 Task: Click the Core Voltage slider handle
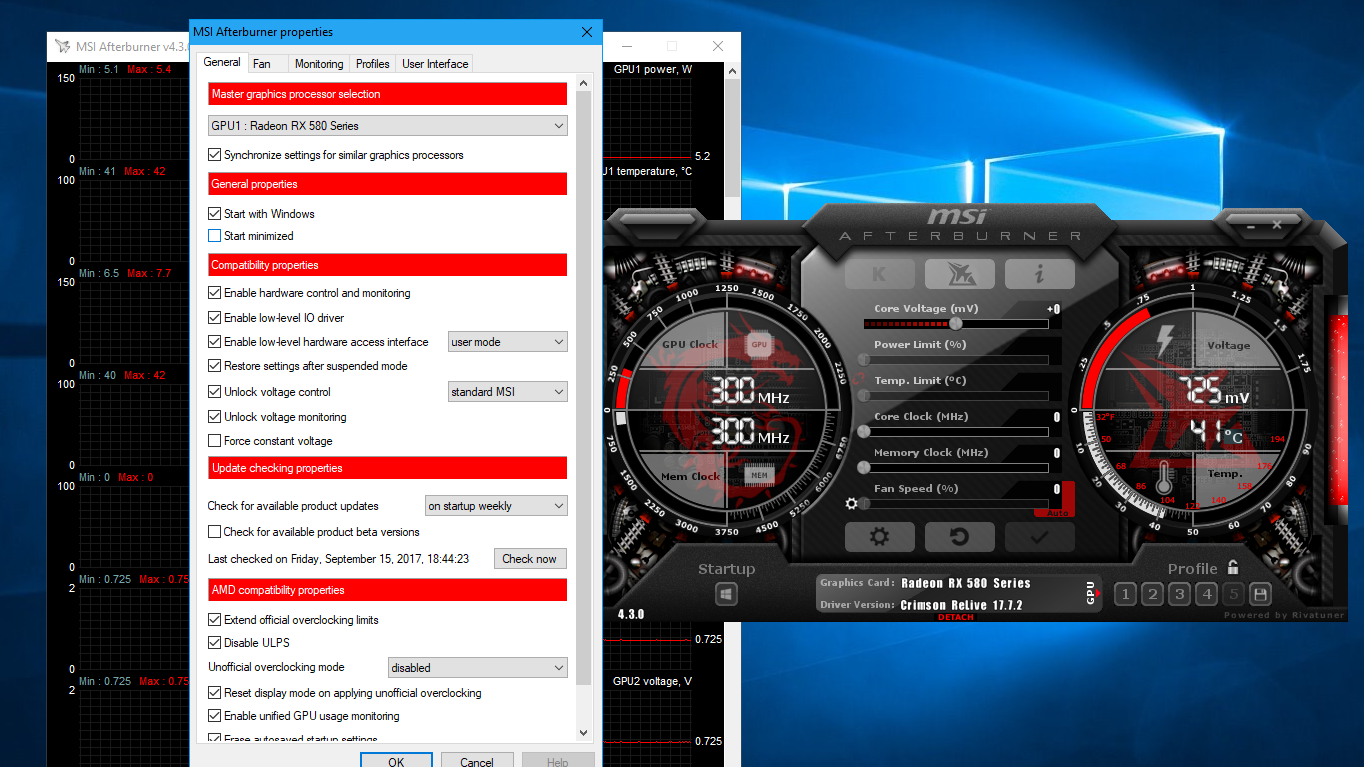click(x=956, y=324)
